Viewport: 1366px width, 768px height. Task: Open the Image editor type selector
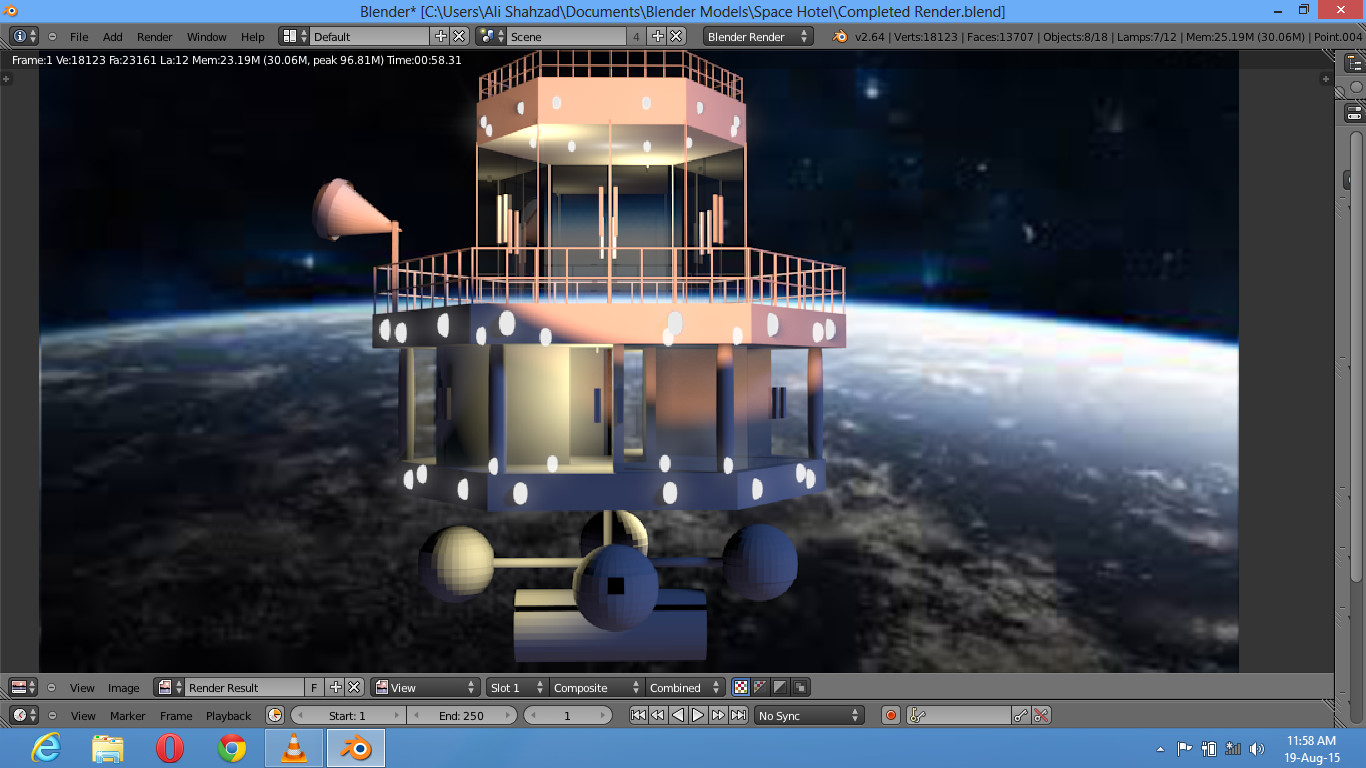click(x=24, y=688)
